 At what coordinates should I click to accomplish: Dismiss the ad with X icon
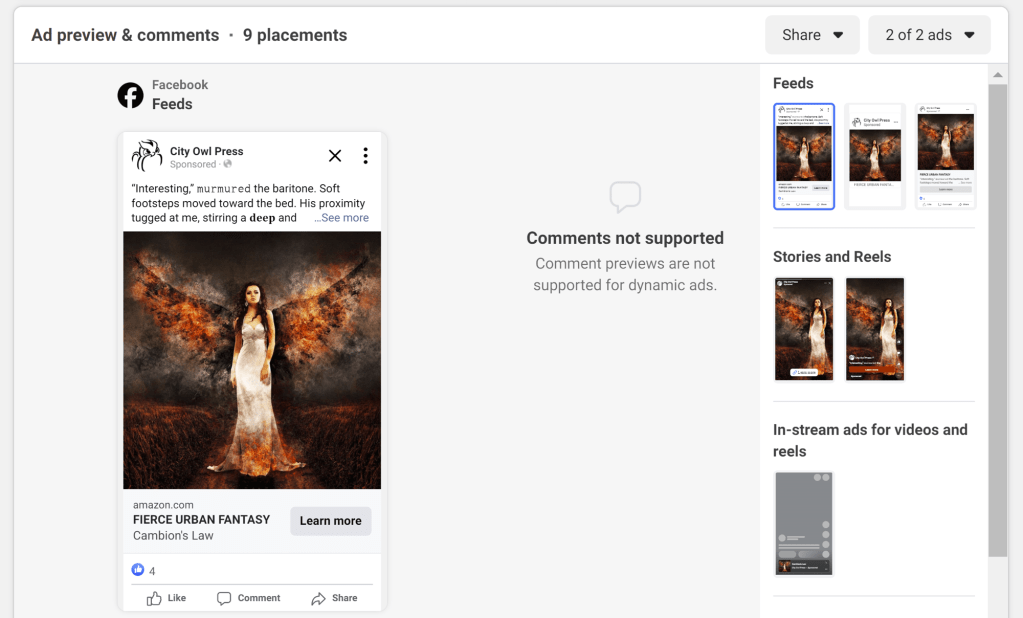(335, 156)
